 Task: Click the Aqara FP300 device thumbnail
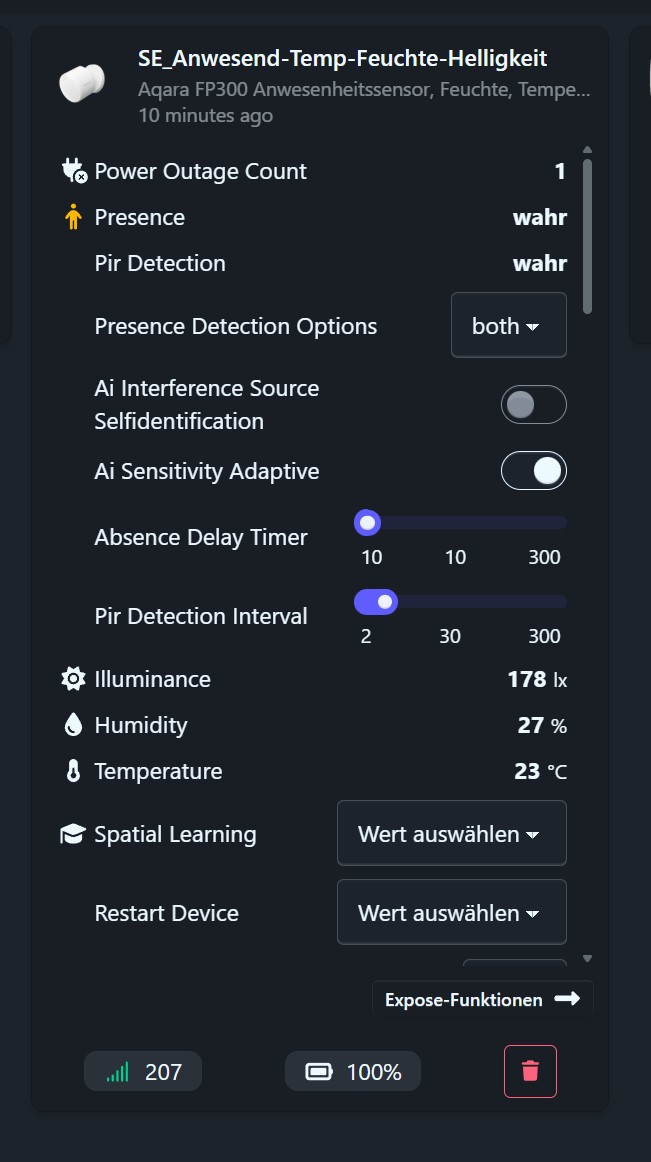point(82,82)
